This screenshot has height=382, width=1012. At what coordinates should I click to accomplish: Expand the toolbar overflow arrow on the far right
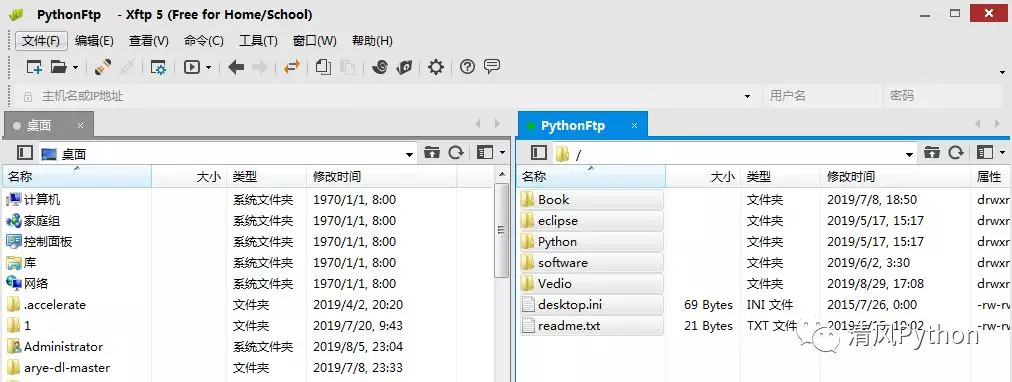coord(1003,72)
